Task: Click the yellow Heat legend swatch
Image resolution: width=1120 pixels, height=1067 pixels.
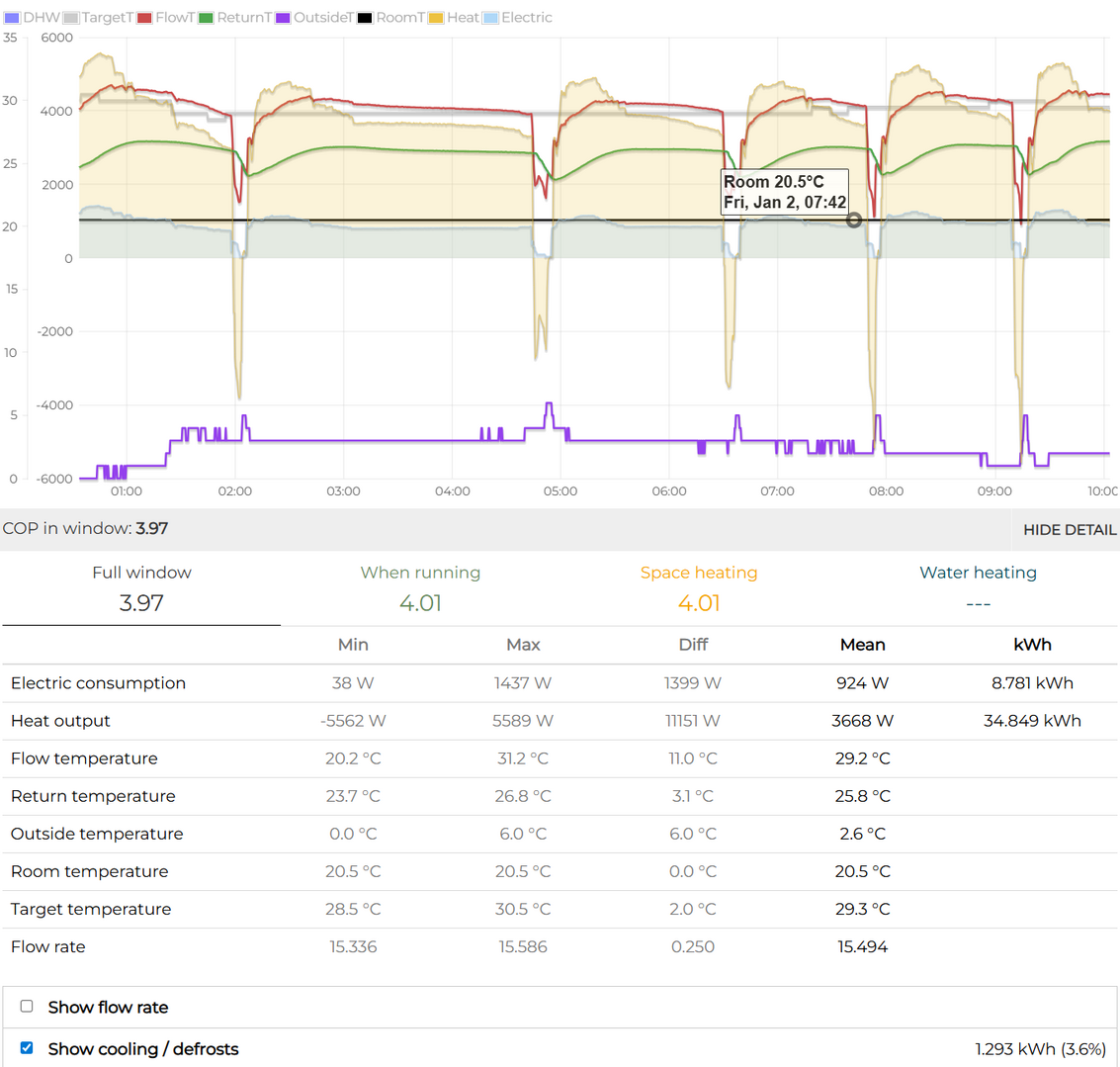Action: click(x=436, y=18)
